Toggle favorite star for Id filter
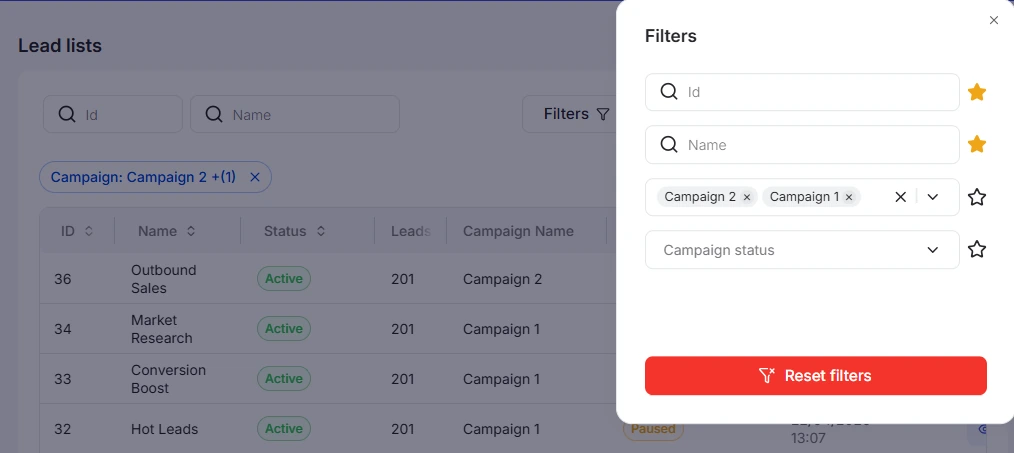This screenshot has width=1014, height=453. point(976,92)
